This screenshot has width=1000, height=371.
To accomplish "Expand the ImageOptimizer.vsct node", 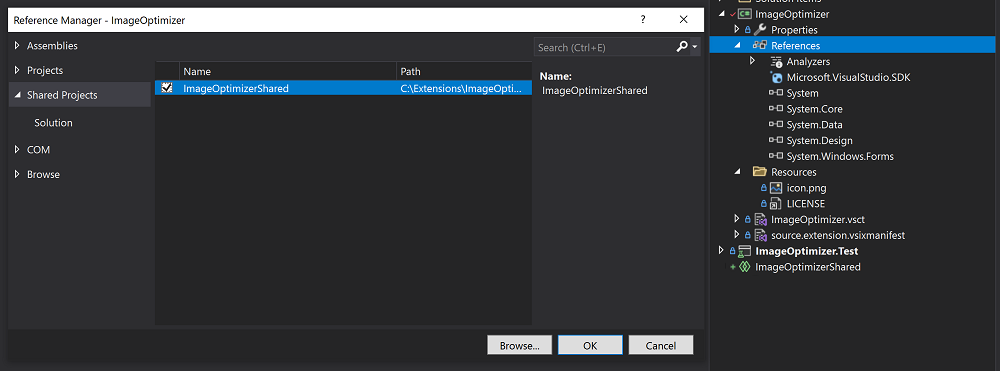I will pos(737,219).
